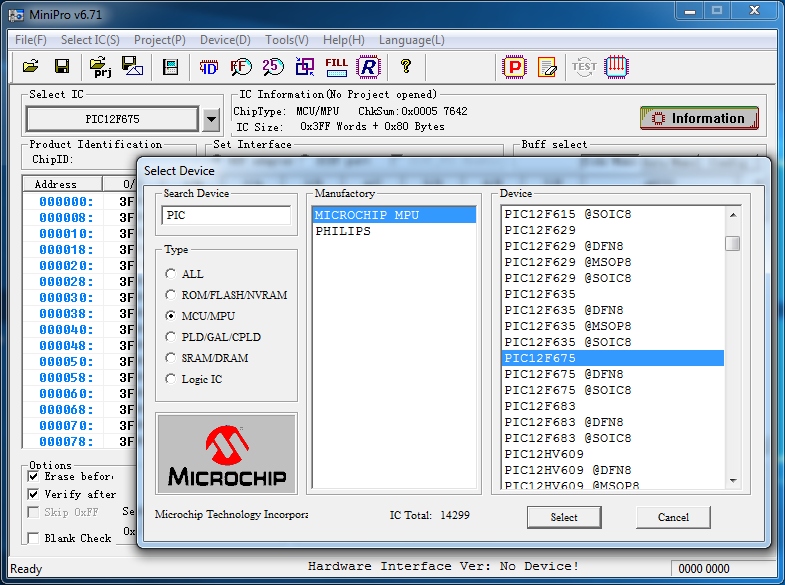785x585 pixels.
Task: Click the data swap icon
Action: pyautogui.click(x=305, y=67)
